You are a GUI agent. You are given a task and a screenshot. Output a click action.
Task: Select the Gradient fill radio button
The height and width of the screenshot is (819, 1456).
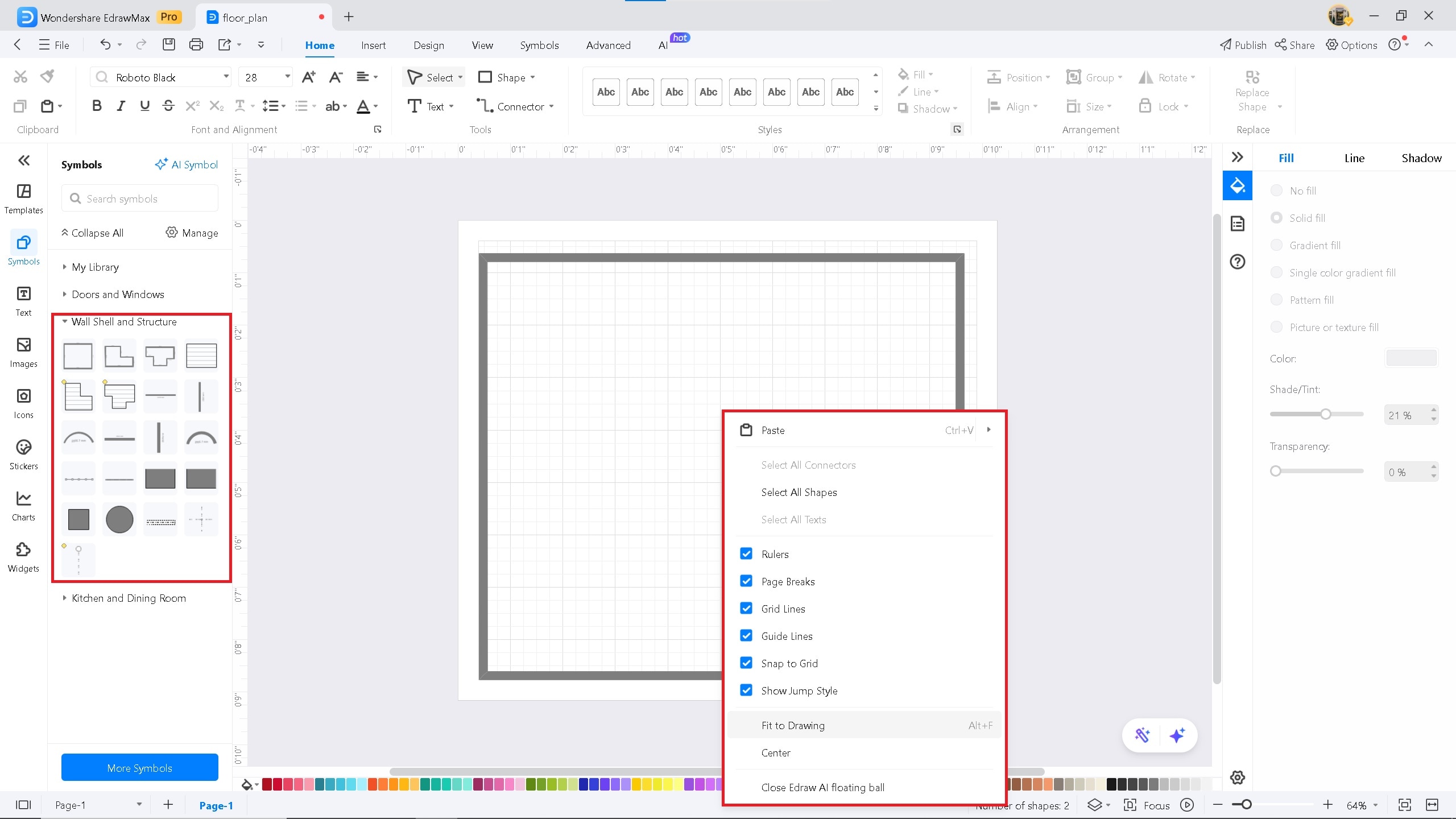(1276, 245)
